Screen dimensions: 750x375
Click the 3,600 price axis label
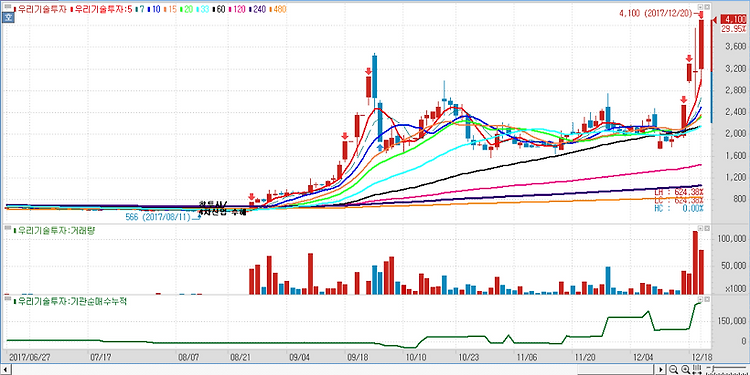point(735,46)
